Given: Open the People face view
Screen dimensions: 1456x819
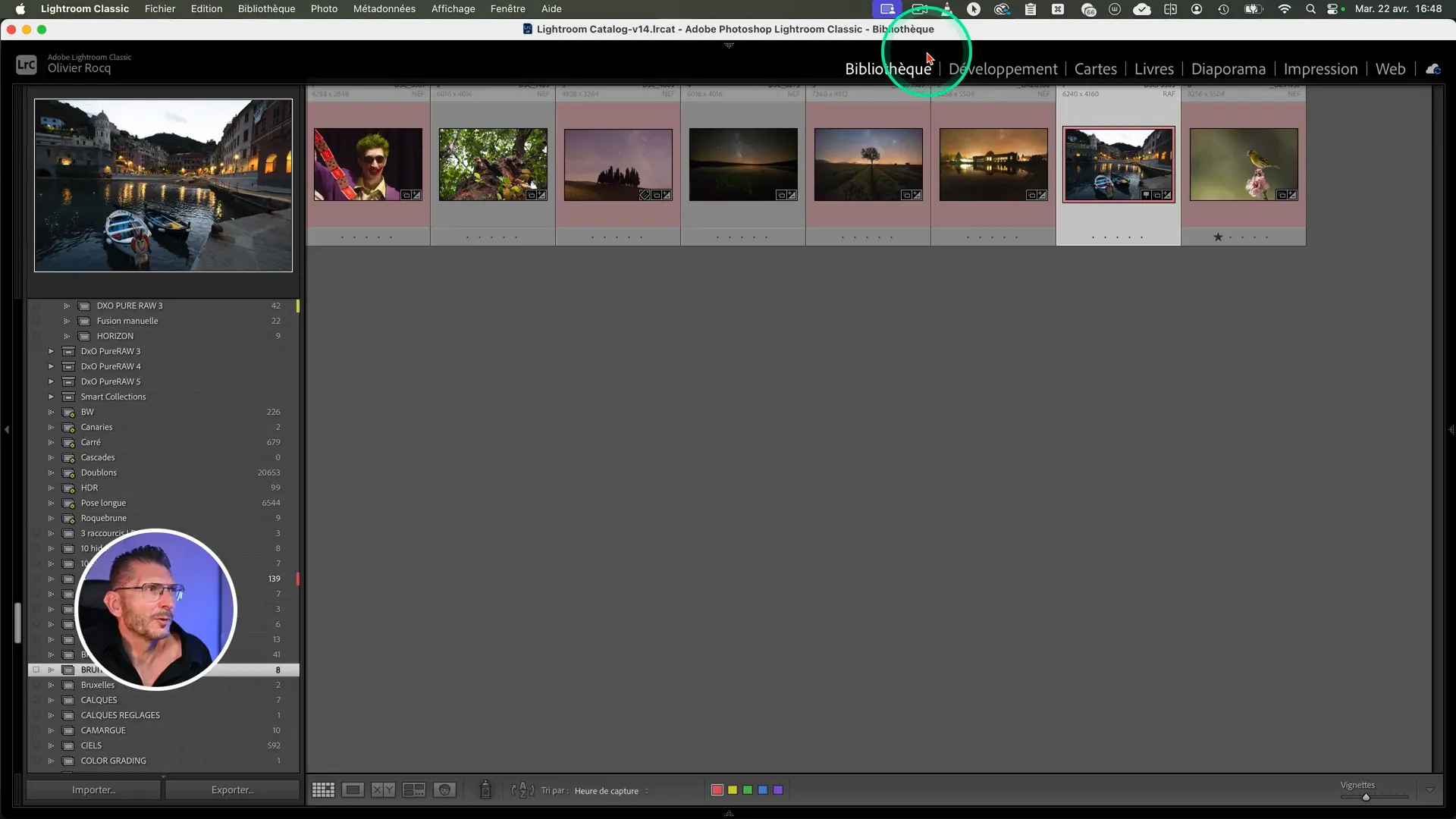Looking at the screenshot, I should (444, 790).
